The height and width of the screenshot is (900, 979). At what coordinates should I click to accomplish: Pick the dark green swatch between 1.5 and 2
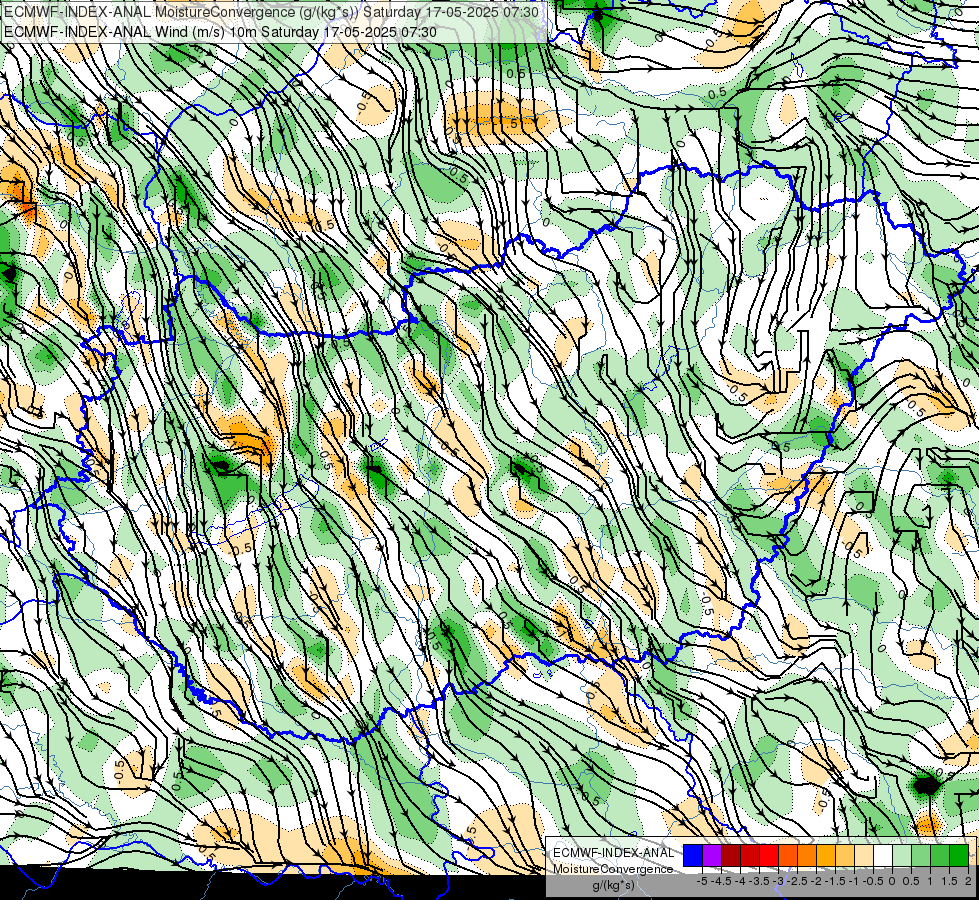tap(959, 855)
